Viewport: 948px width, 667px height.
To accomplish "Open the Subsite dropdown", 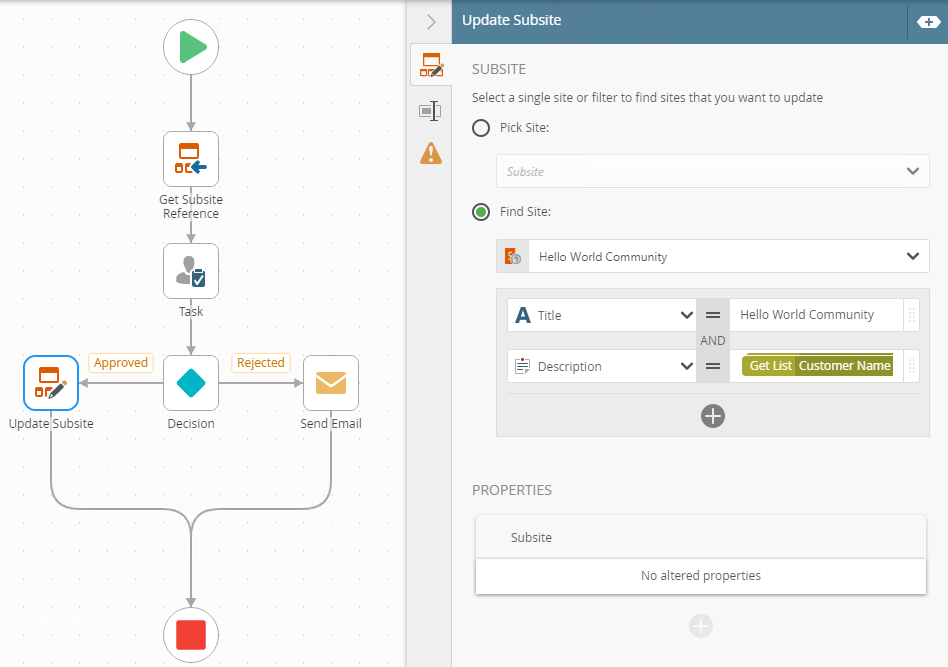I will pos(713,171).
